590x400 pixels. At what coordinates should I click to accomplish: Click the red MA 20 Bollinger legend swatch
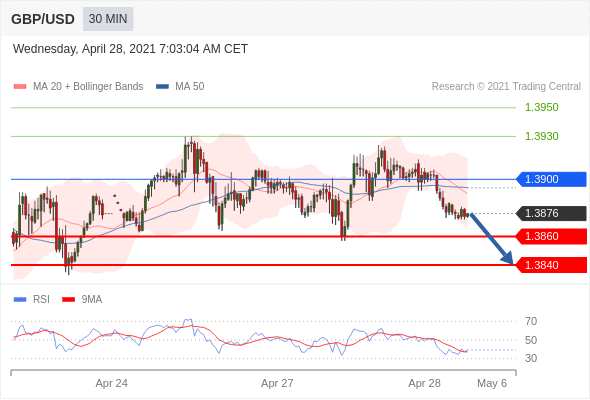(20, 87)
